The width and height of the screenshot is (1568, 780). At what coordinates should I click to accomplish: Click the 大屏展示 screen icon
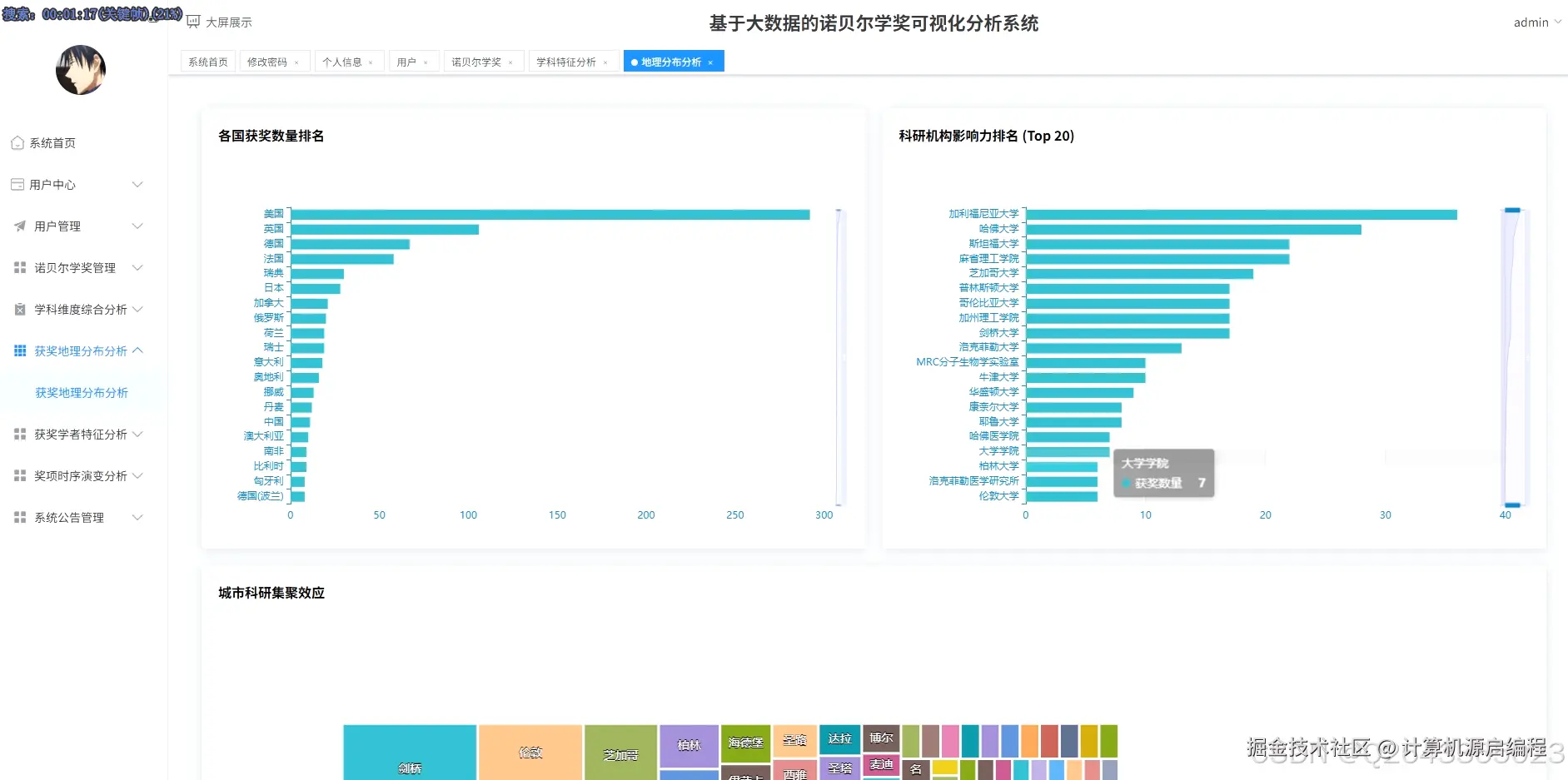tap(193, 22)
